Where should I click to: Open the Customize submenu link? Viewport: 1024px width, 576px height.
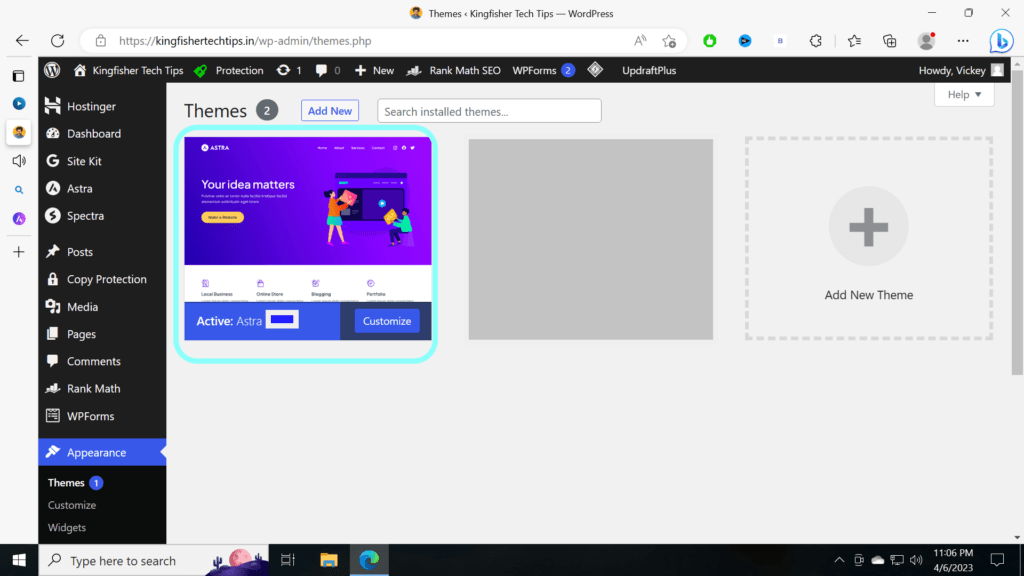72,505
